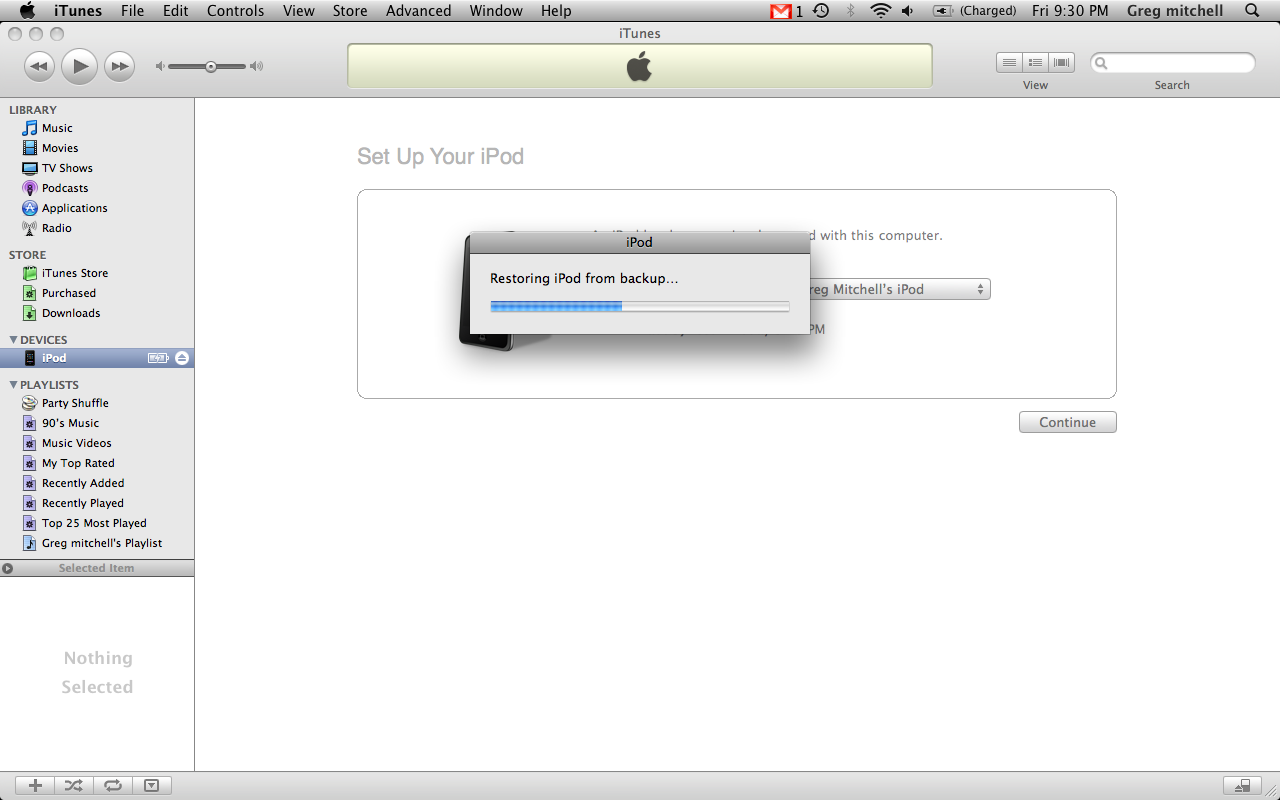Open the Movies library
1280x800 pixels.
(x=60, y=148)
